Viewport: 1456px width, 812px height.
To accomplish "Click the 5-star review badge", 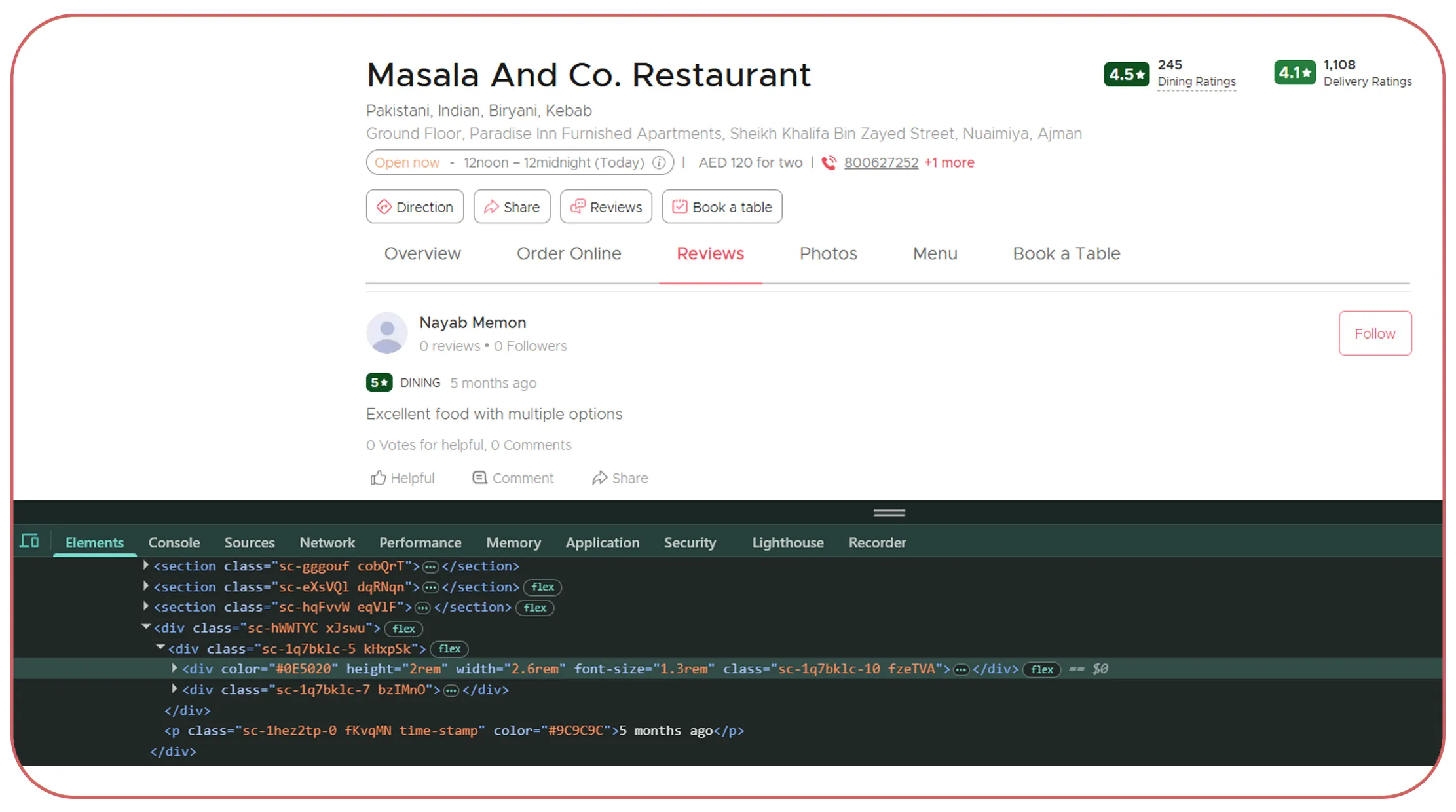I will [379, 382].
